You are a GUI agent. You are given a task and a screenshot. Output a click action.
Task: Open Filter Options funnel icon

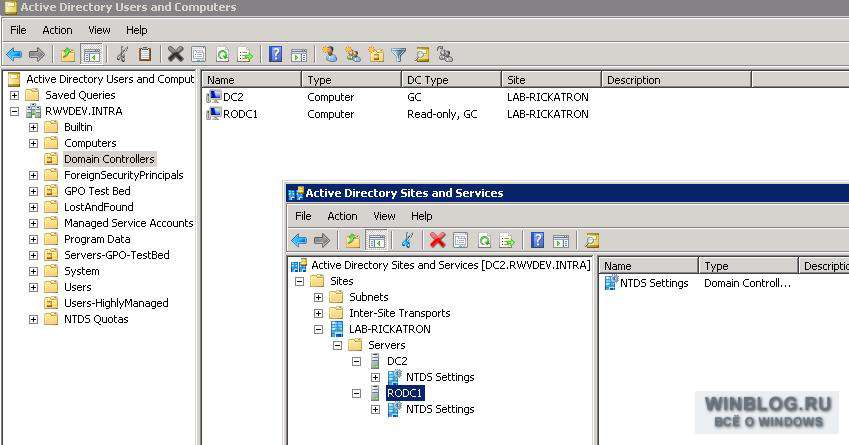click(399, 55)
